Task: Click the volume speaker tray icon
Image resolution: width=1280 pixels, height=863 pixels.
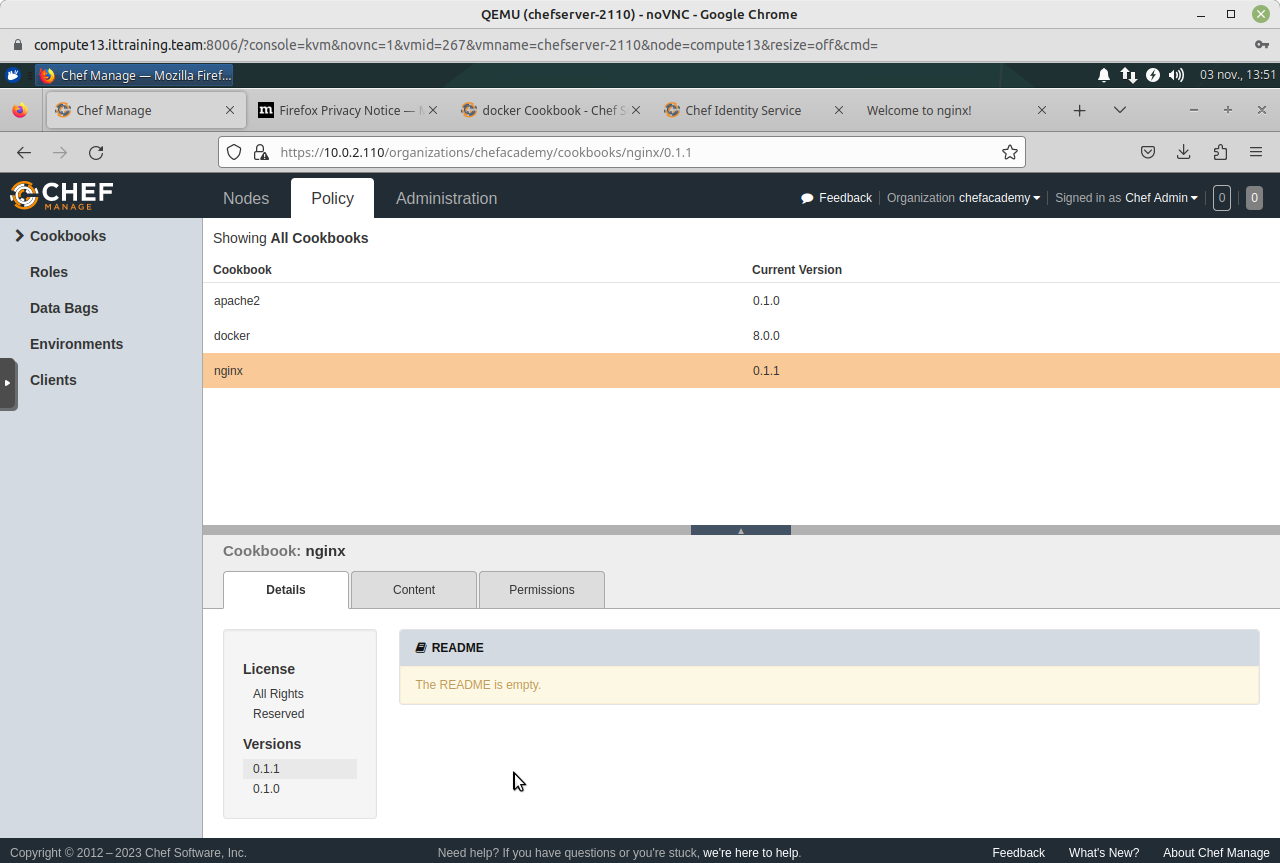Action: 1176,75
